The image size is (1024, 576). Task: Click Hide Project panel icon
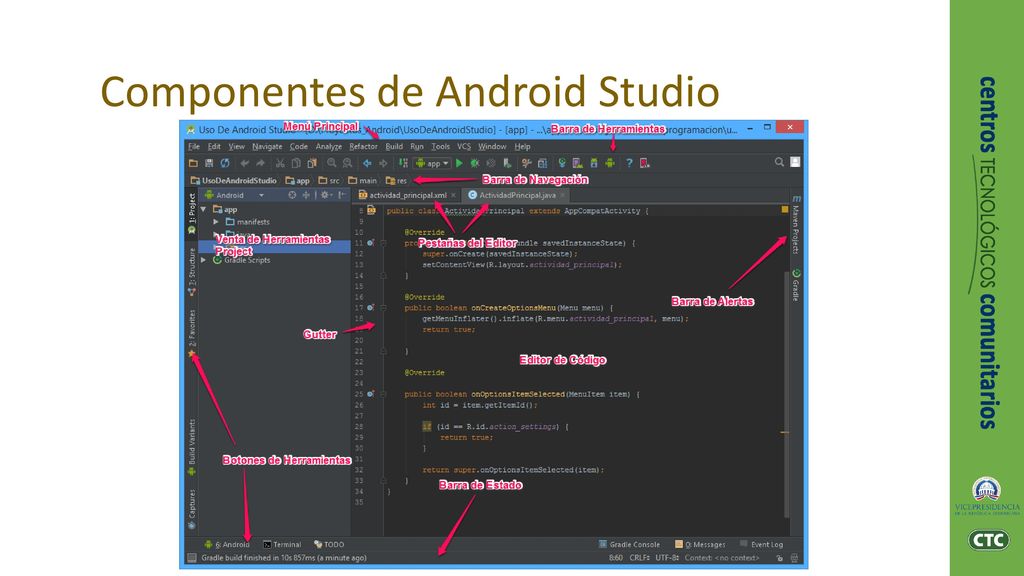[x=342, y=195]
